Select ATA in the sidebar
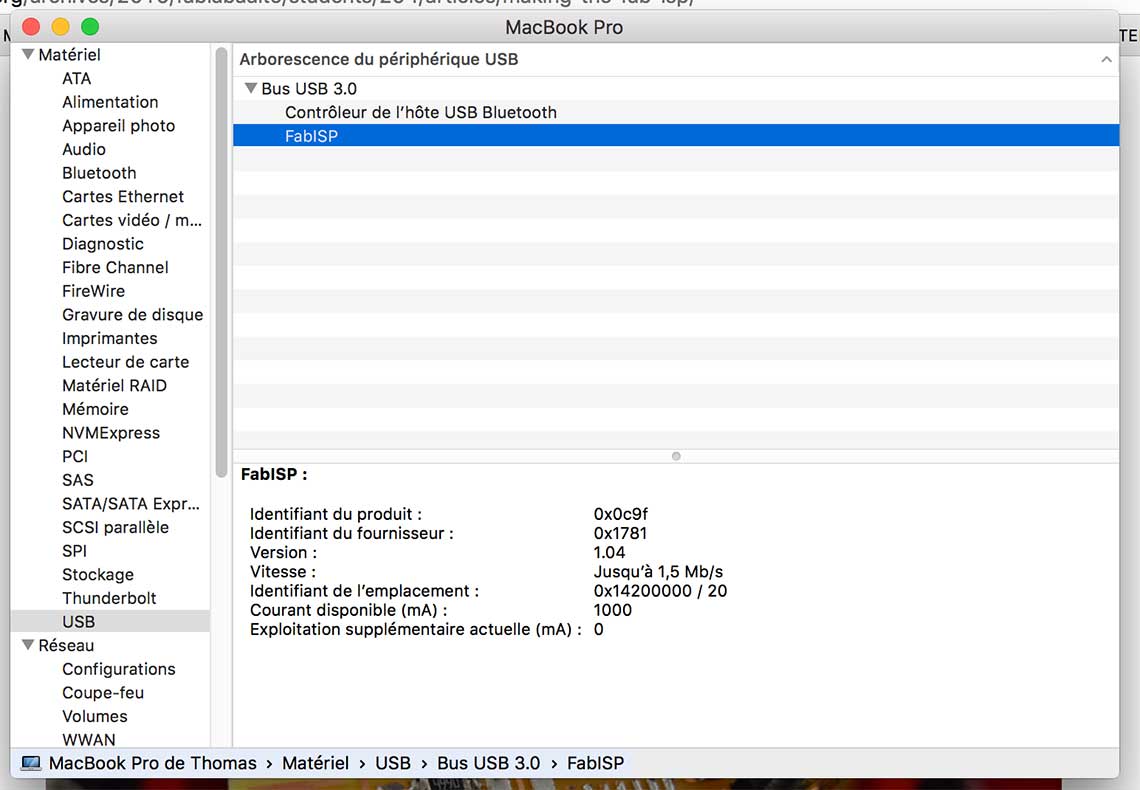This screenshot has width=1140, height=790. 76,78
